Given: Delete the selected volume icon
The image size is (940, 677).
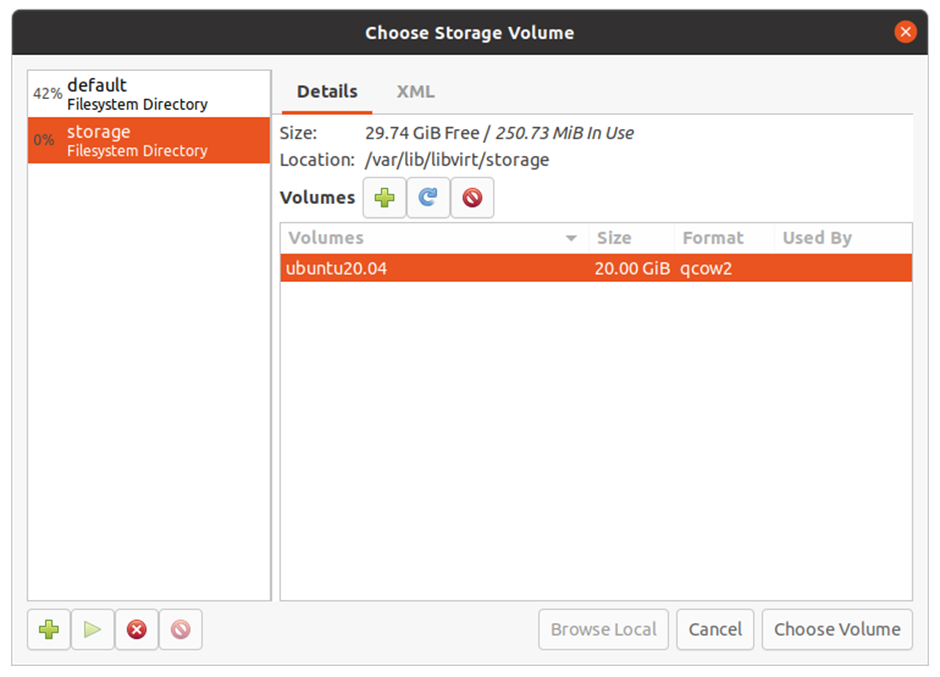Looking at the screenshot, I should tap(472, 198).
